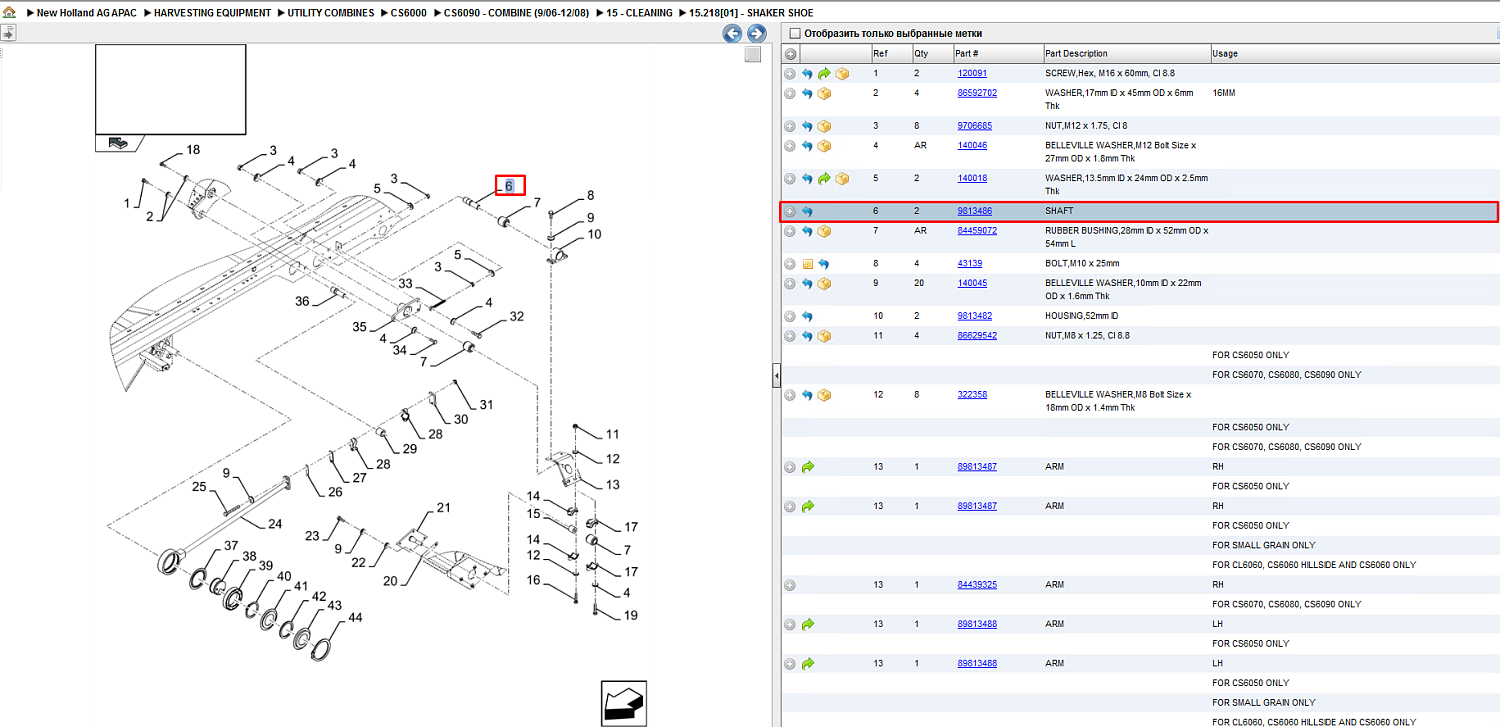Click the blue arrow icon for part 120091
This screenshot has width=1500, height=727.
coord(807,74)
